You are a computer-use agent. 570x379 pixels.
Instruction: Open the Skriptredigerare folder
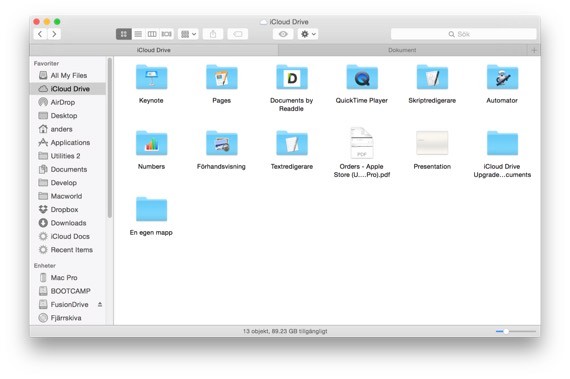pyautogui.click(x=432, y=77)
